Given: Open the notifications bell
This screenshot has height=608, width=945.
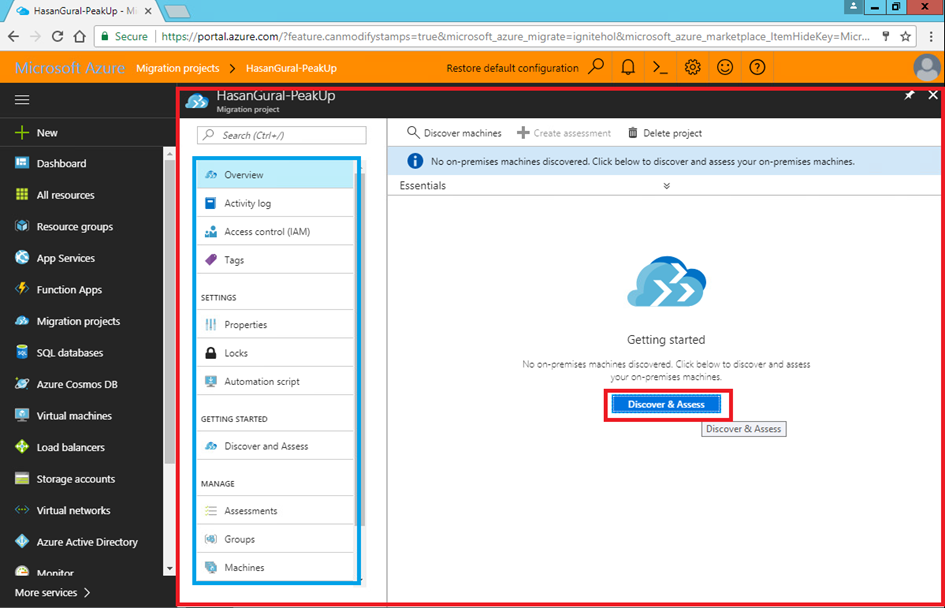Looking at the screenshot, I should 628,67.
